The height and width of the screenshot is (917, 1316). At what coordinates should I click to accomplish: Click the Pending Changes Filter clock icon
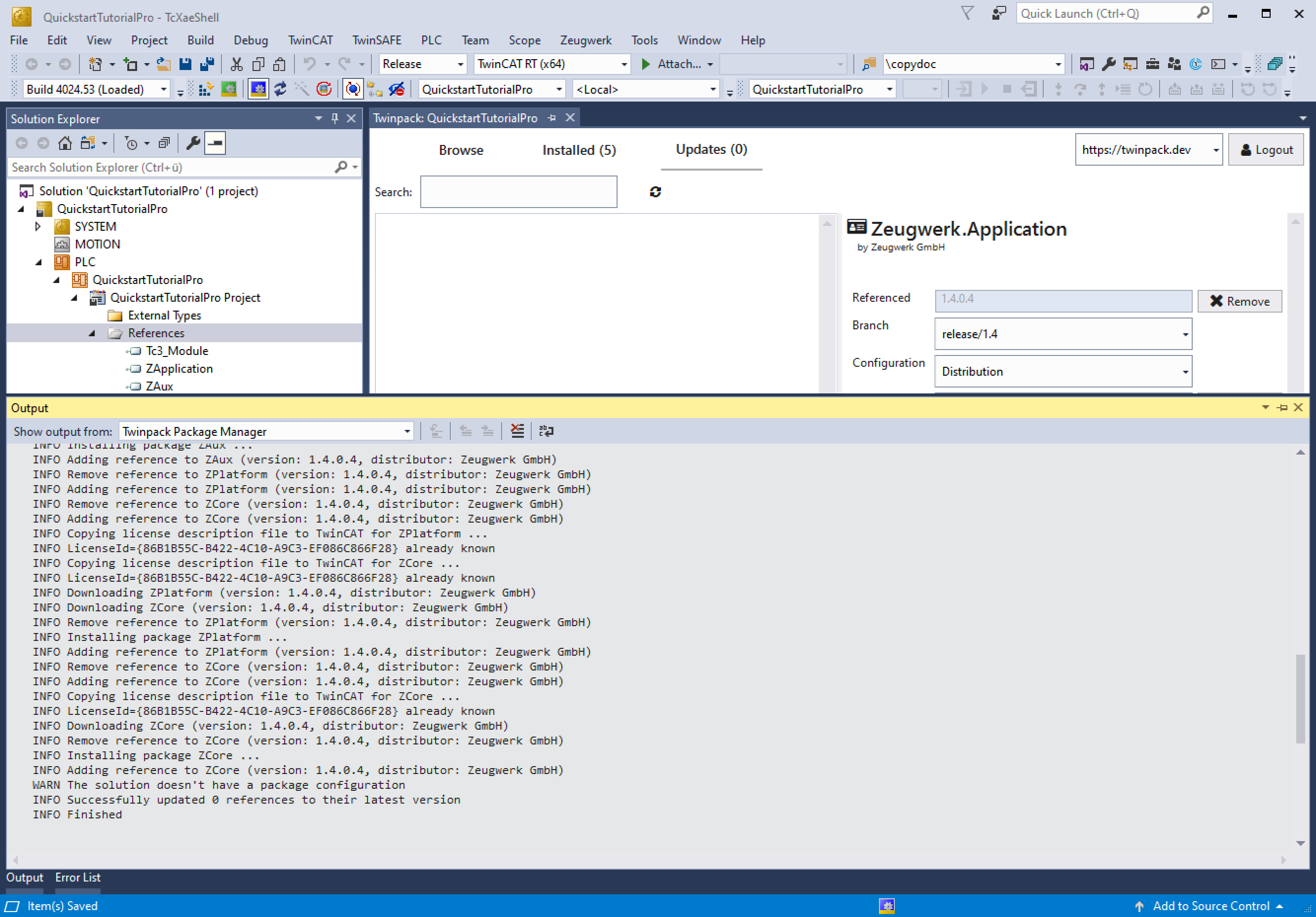(x=131, y=143)
